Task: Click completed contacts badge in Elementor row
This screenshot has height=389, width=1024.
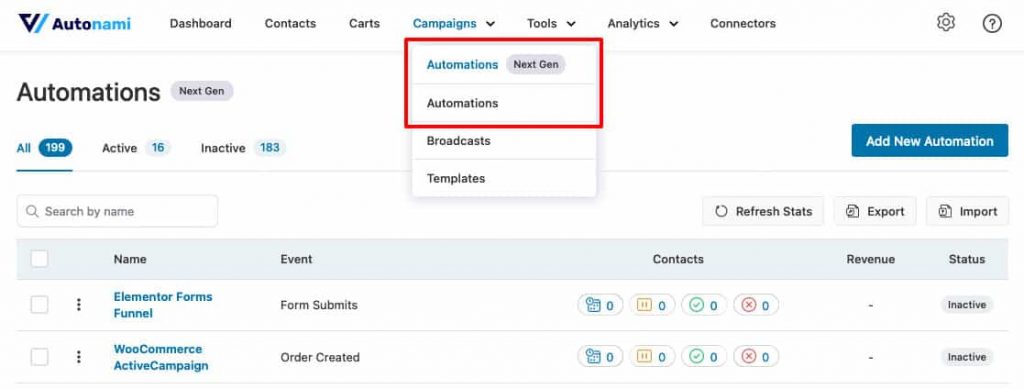Action: pos(703,305)
